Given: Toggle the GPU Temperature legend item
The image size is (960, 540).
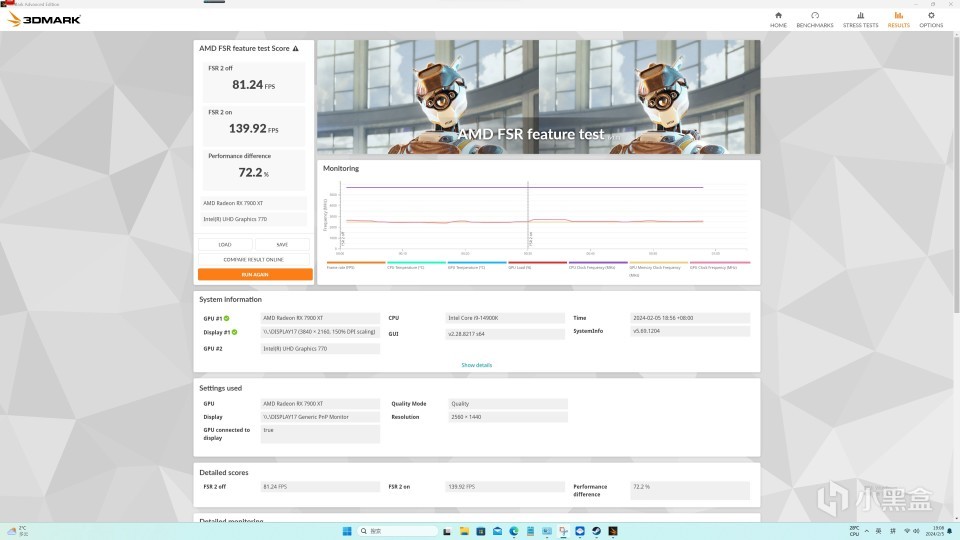Looking at the screenshot, I should [x=477, y=265].
